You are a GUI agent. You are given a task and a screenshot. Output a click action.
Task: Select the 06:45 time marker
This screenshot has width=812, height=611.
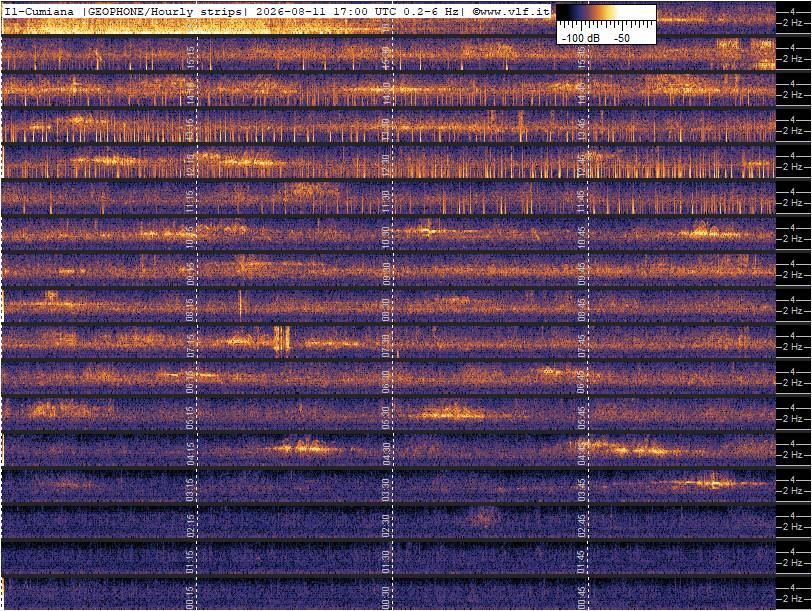[x=583, y=382]
